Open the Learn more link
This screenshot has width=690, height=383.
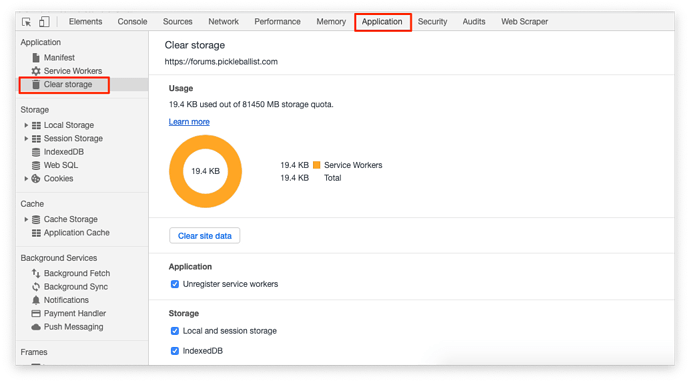click(189, 122)
